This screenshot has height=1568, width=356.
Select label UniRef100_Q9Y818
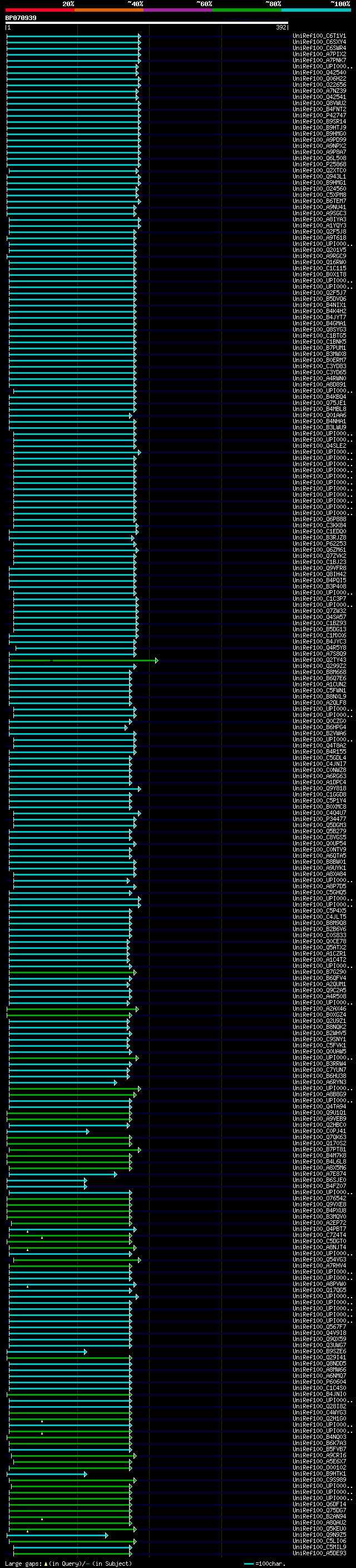[319, 788]
